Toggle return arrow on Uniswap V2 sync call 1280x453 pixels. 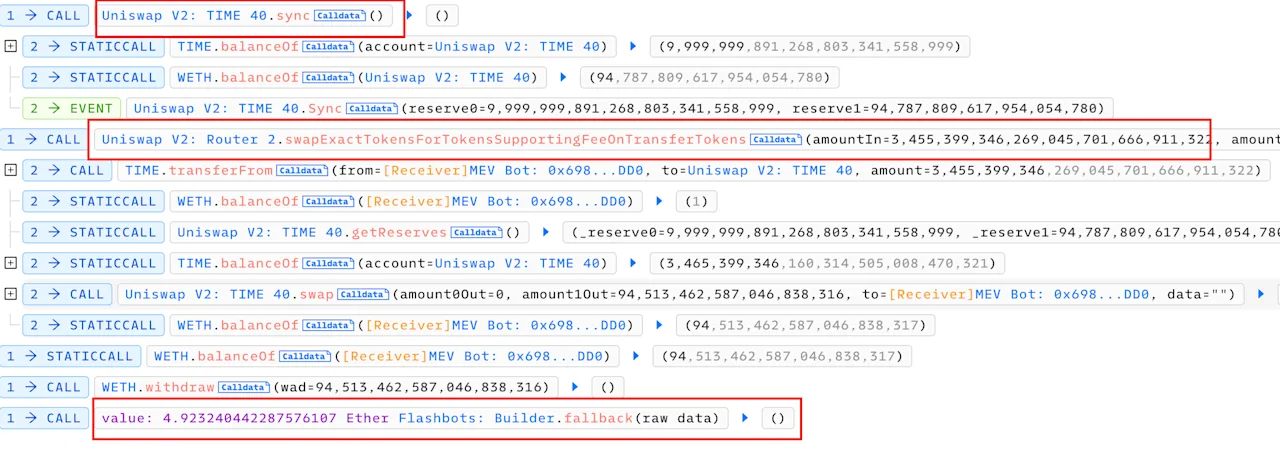411,16
